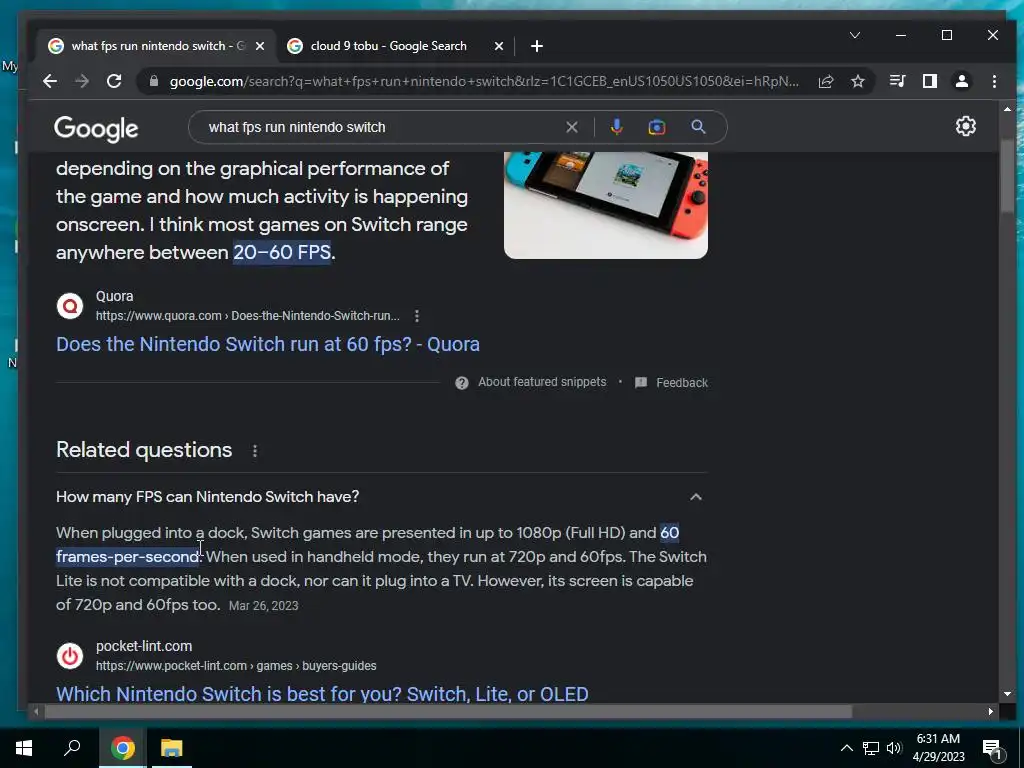Click horizontal scrollbar right arrow
The width and height of the screenshot is (1024, 768).
coord(991,712)
